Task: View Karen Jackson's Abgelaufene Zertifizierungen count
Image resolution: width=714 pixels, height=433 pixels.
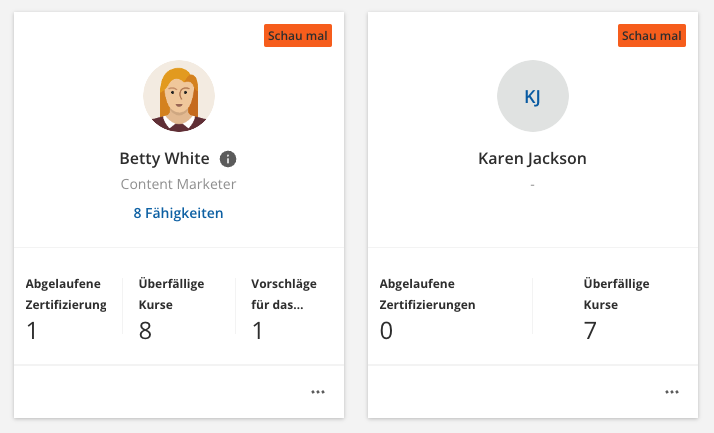Action: pyautogui.click(x=428, y=309)
